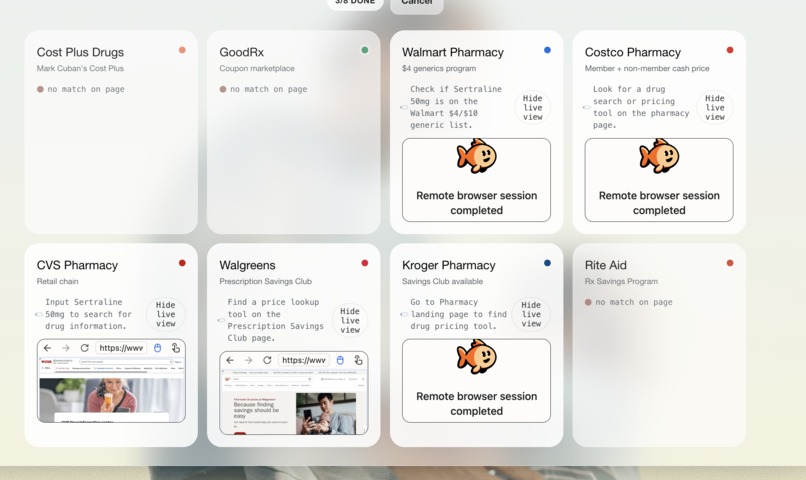Go forward in the CVS Pharmacy live view
The width and height of the screenshot is (806, 480).
point(65,348)
